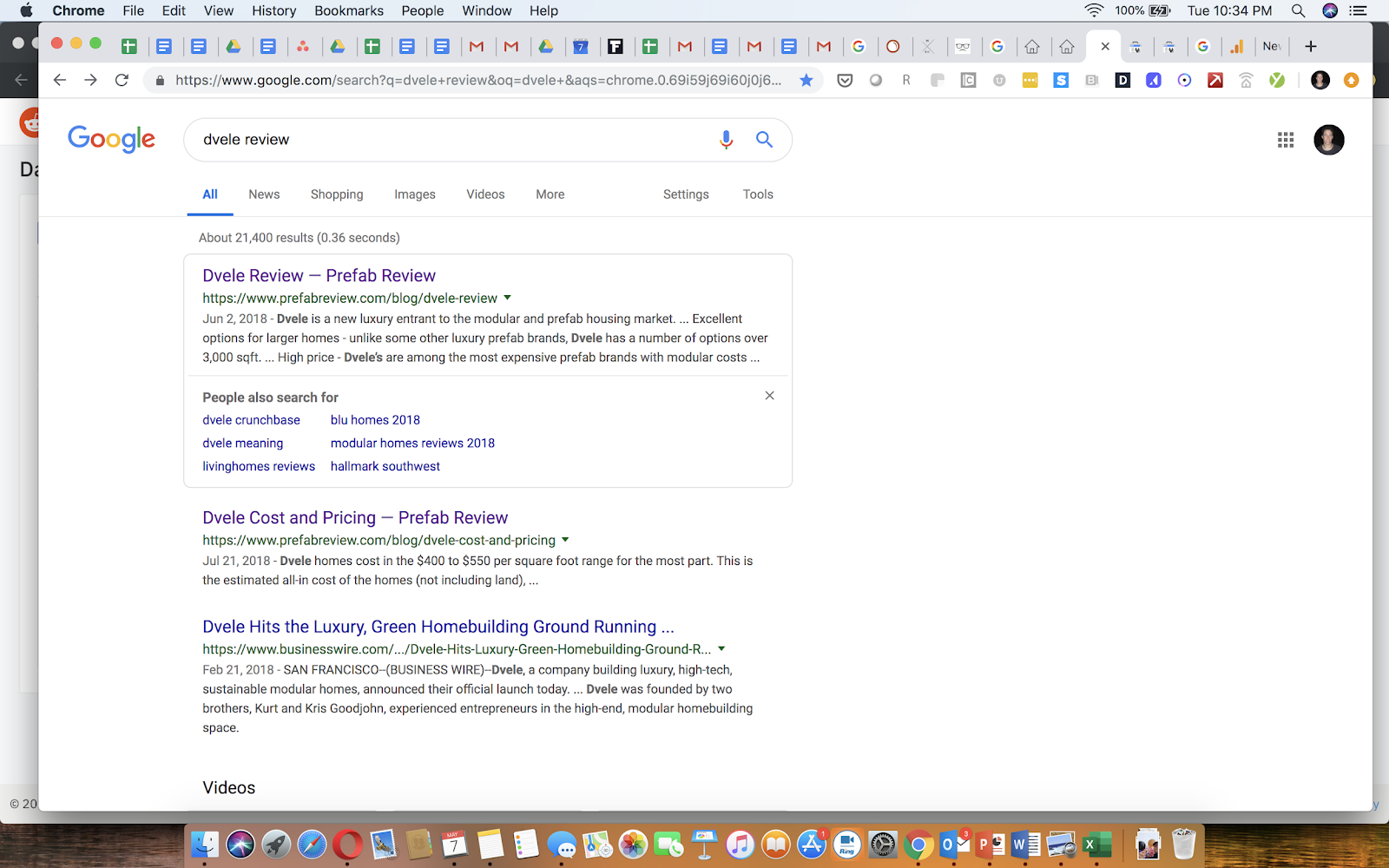Go forward to the next page
The width and height of the screenshot is (1389, 868).
[x=90, y=80]
